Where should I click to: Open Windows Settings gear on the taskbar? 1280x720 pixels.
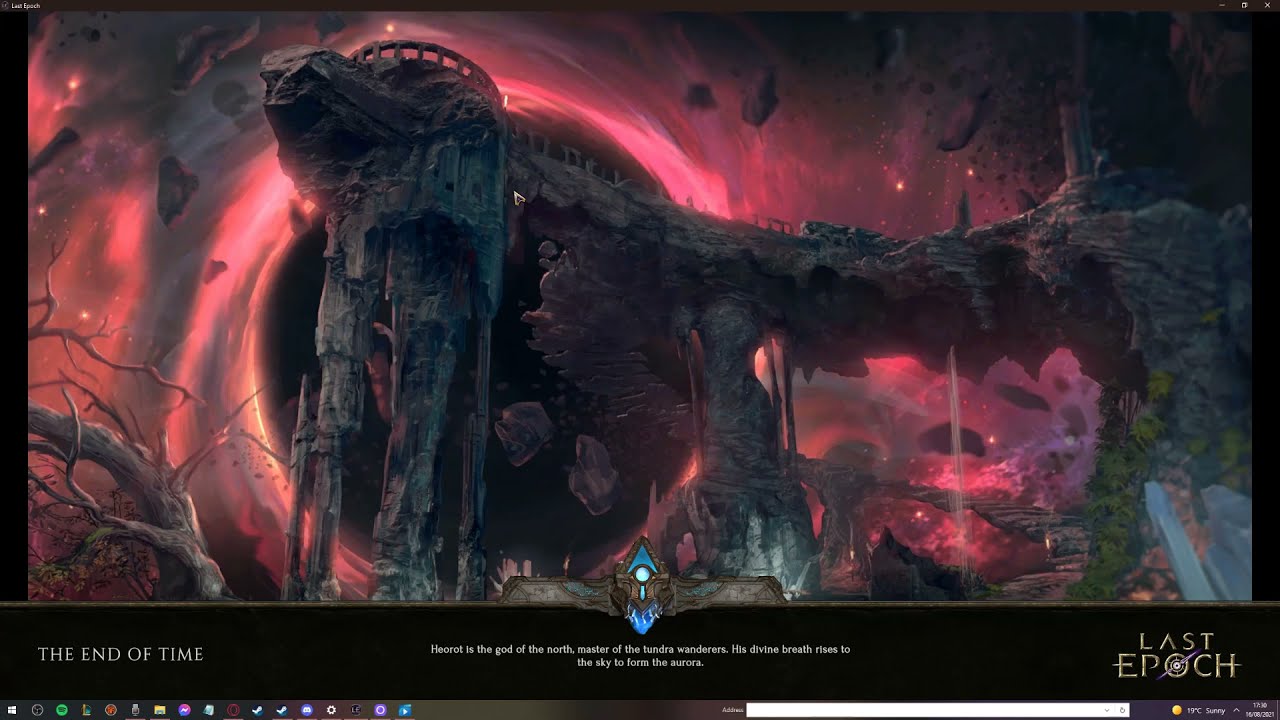pyautogui.click(x=331, y=710)
